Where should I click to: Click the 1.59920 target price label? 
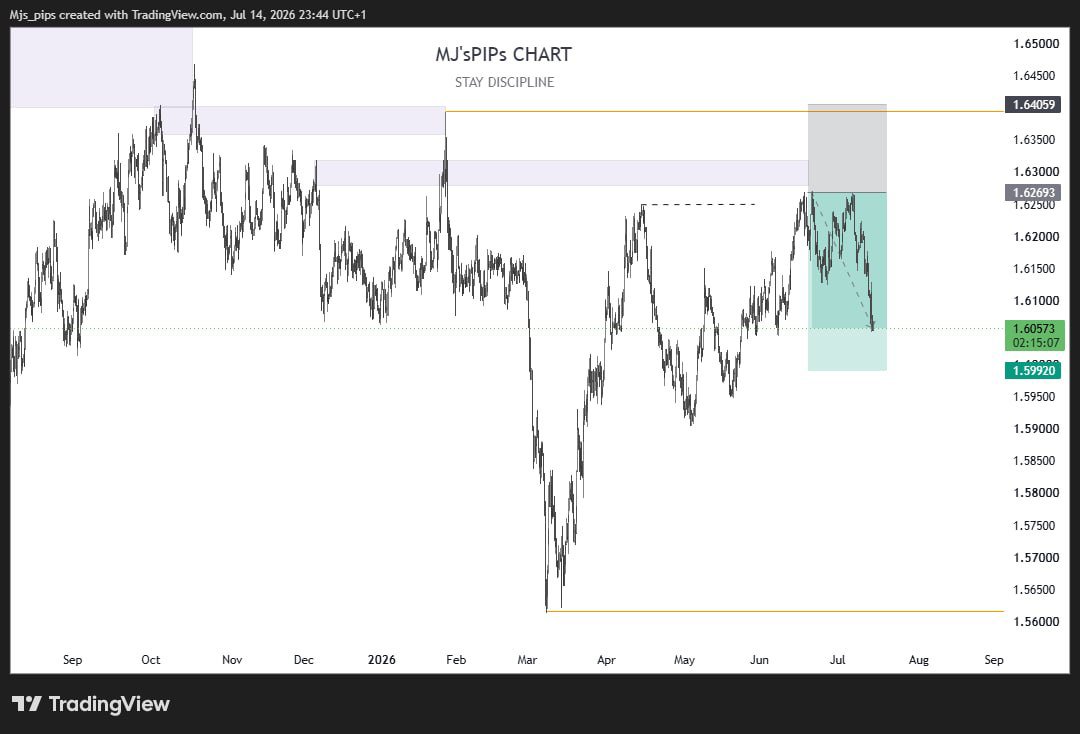(1032, 370)
